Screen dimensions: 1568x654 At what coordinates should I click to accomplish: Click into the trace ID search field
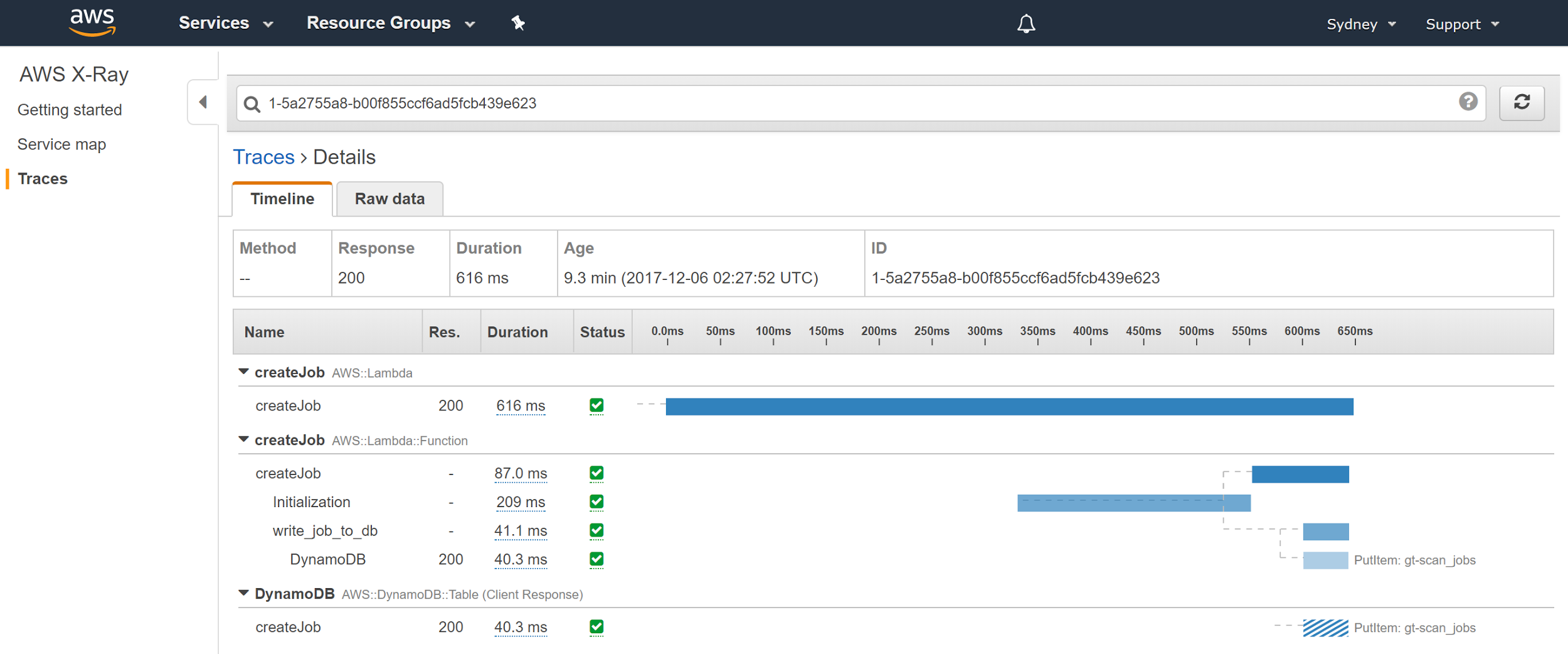861,104
